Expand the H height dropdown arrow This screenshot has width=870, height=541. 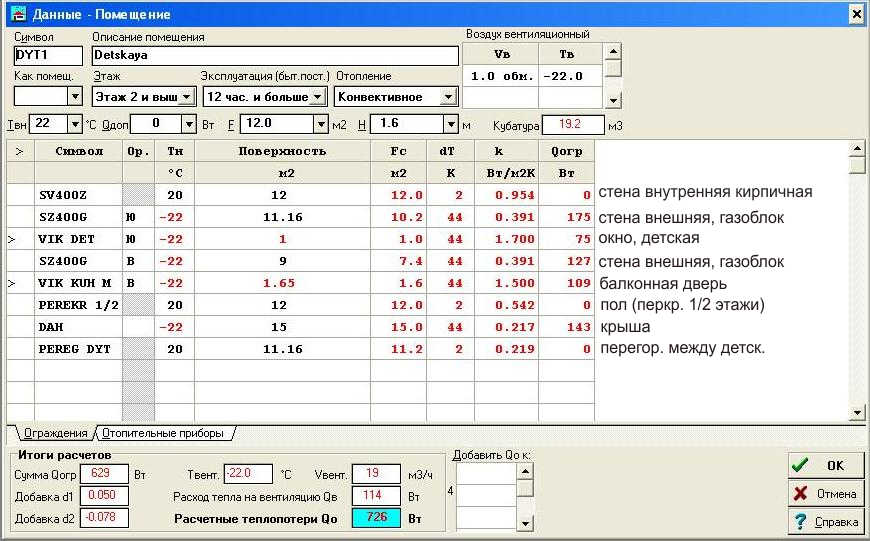(x=451, y=124)
